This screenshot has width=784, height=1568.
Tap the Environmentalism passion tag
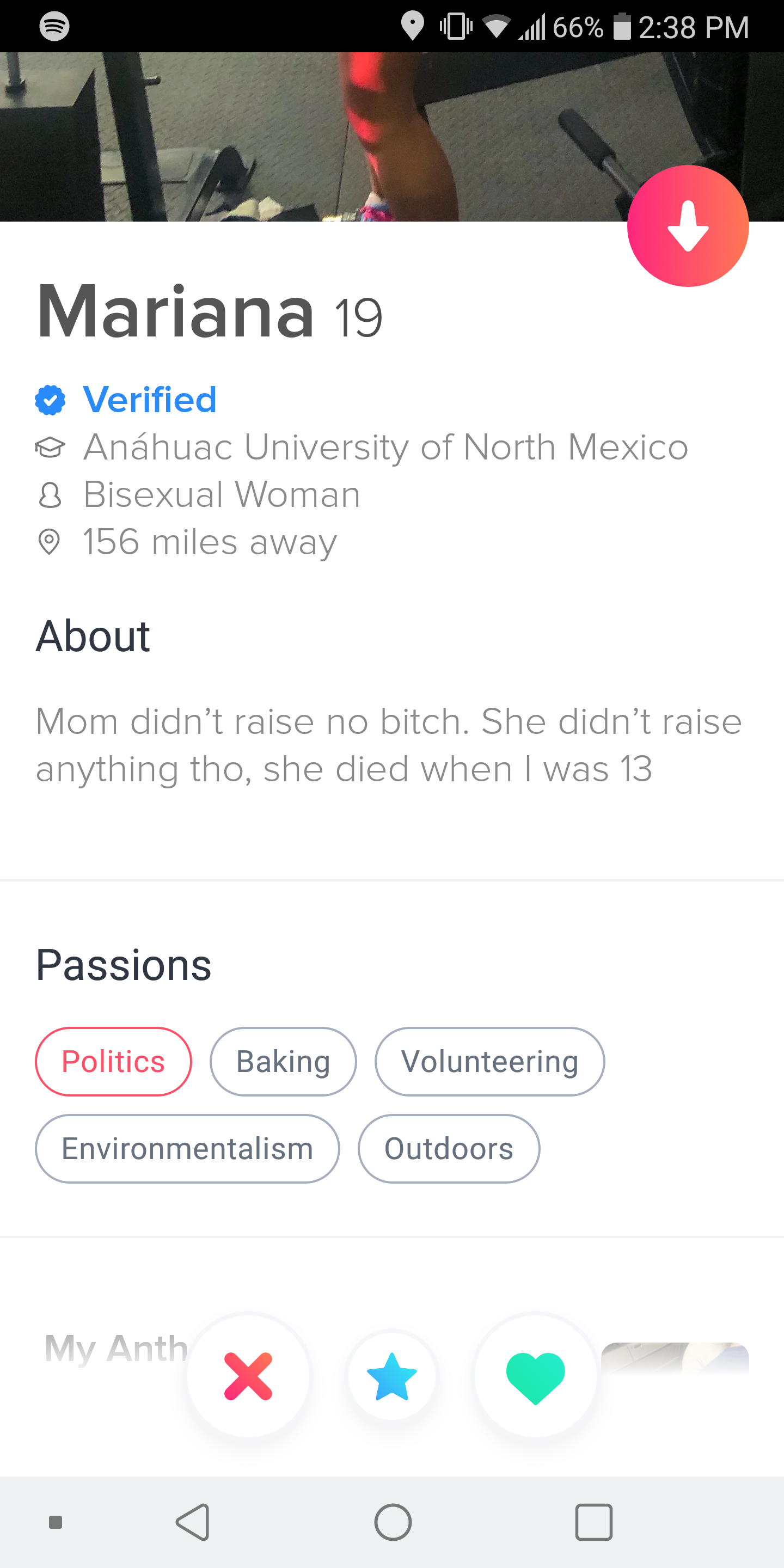pos(187,1149)
